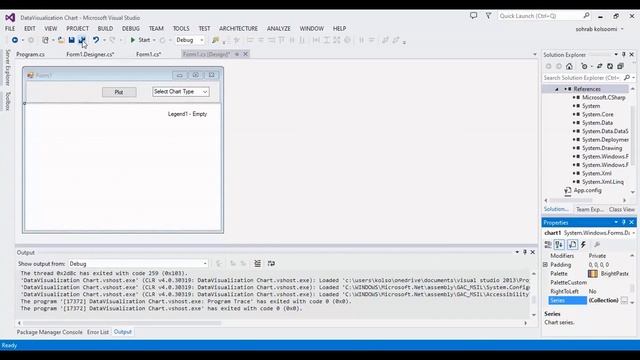The width and height of the screenshot is (640, 360).
Task: Open the Select Chart Type combo box
Action: (x=181, y=92)
